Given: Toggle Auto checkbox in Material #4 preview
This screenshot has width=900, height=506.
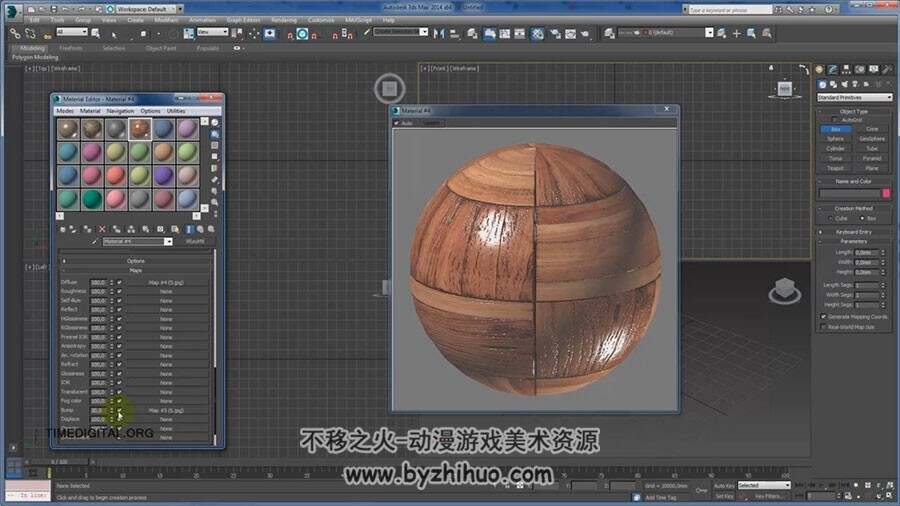Looking at the screenshot, I should point(396,123).
